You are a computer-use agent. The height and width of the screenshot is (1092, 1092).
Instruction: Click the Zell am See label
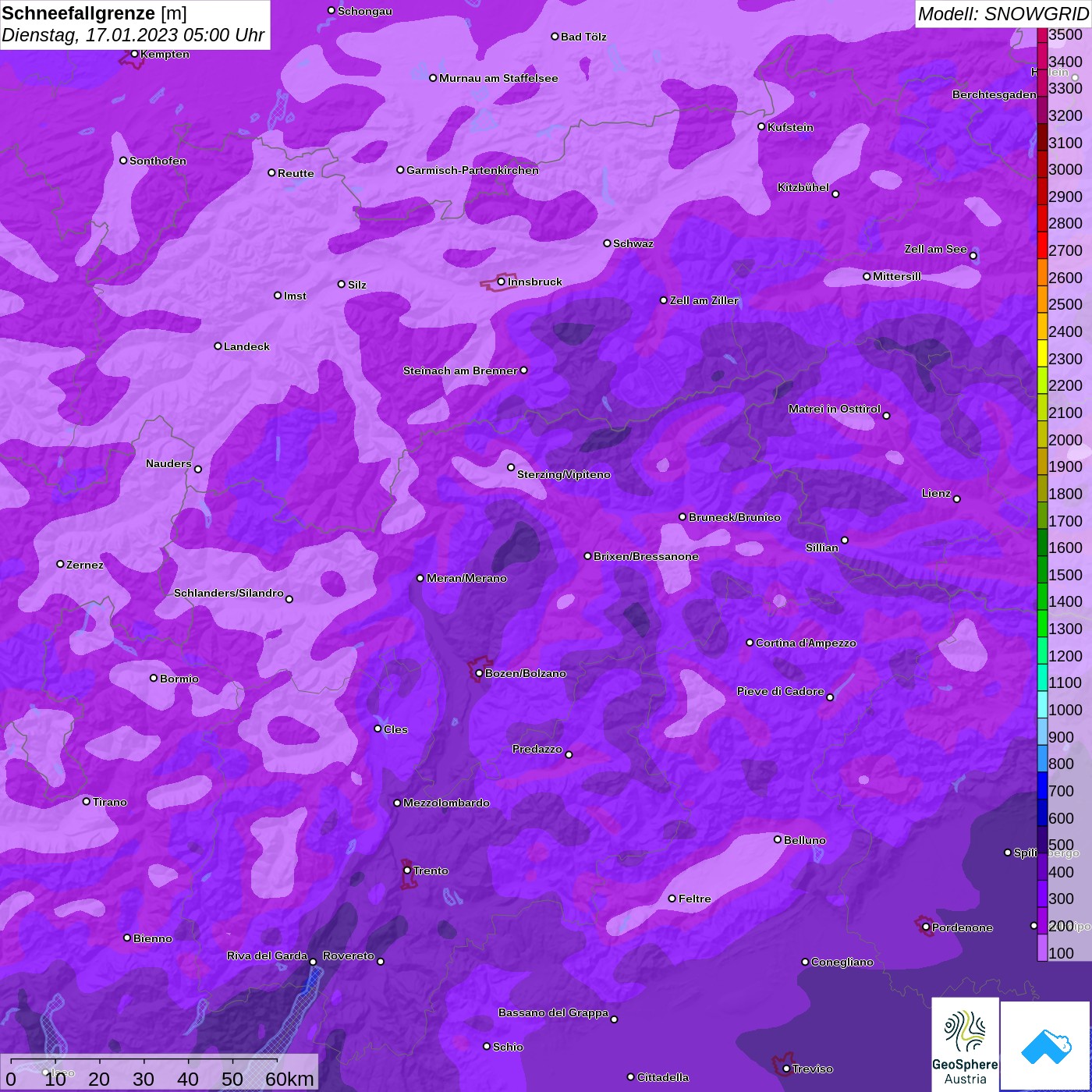pos(935,249)
